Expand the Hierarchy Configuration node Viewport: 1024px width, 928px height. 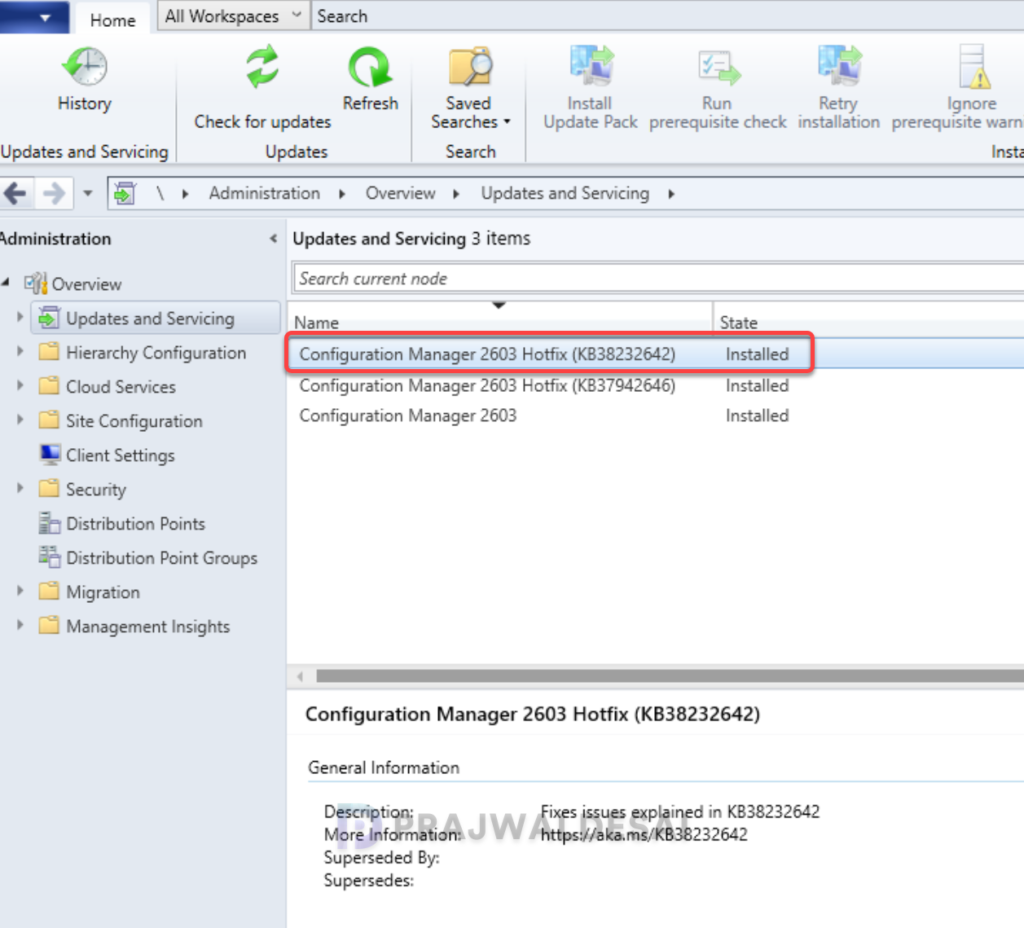click(x=20, y=351)
